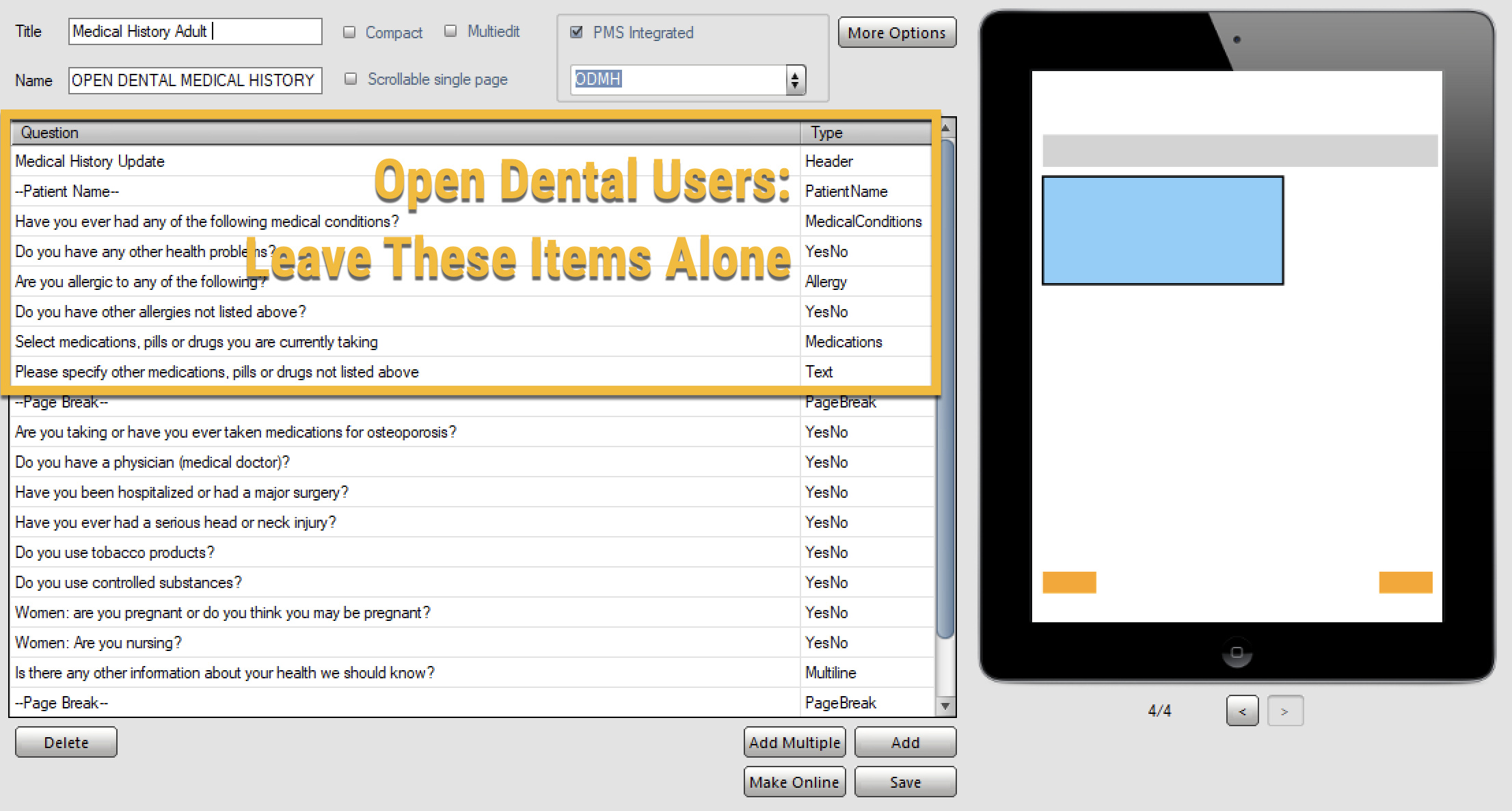The width and height of the screenshot is (1512, 811).
Task: Select 'Do you have a physician (medical doctor)?'
Action: click(472, 462)
